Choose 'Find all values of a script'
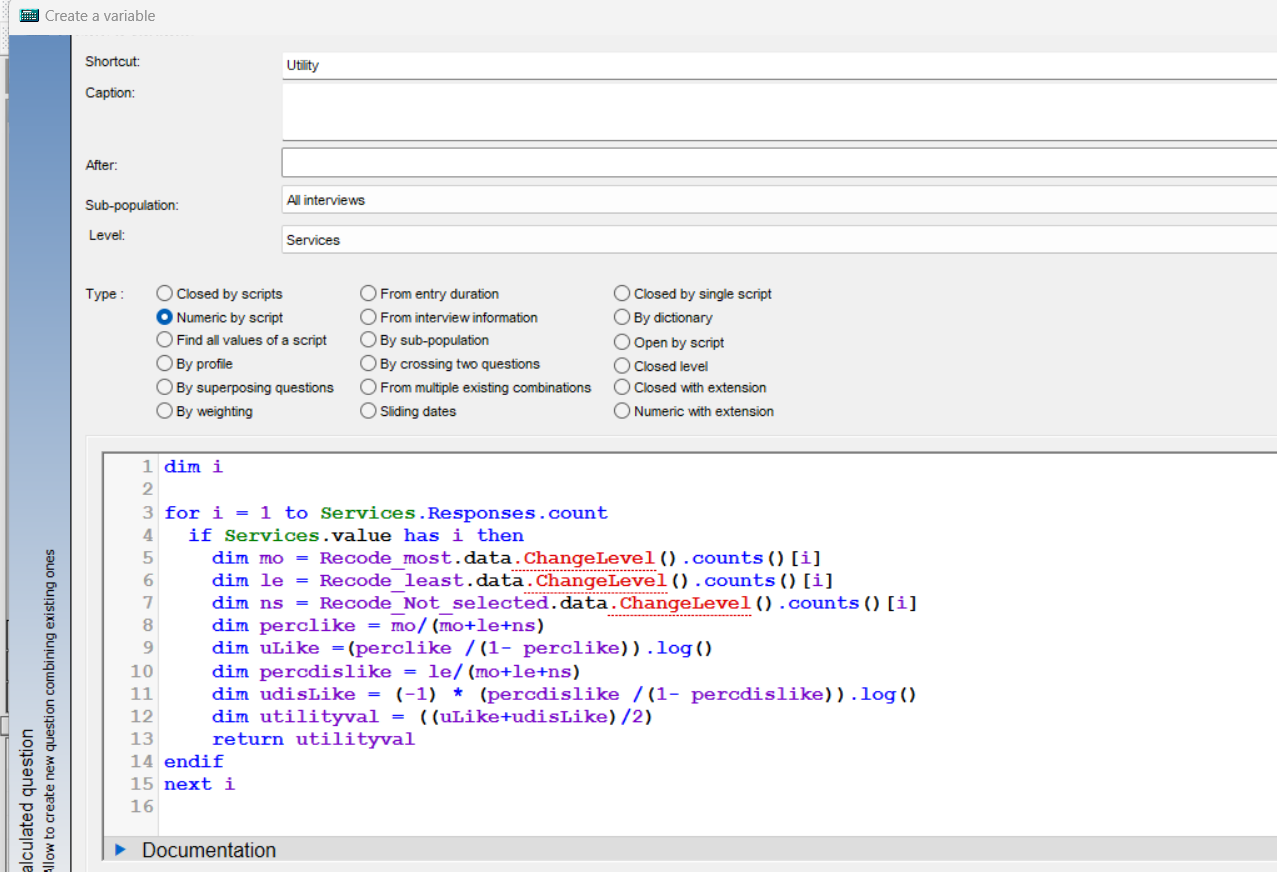 (164, 340)
